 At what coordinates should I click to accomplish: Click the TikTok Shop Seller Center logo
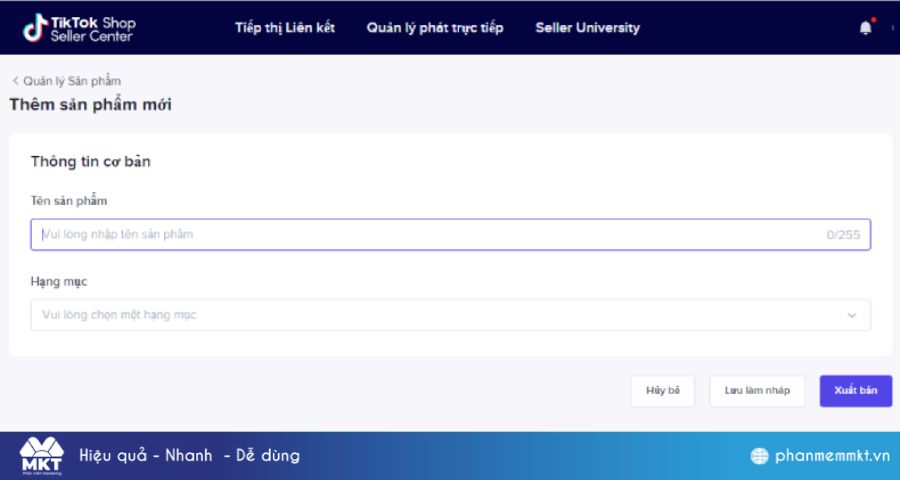79,28
